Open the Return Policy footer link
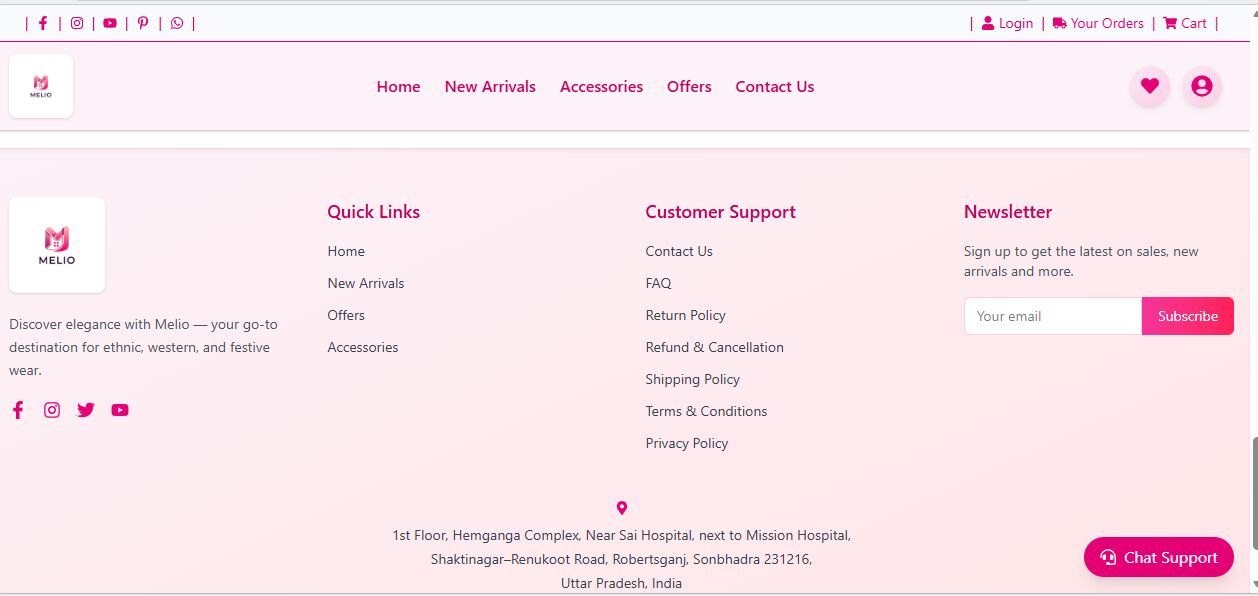Screen dimensions: 1258x596 click(x=685, y=315)
